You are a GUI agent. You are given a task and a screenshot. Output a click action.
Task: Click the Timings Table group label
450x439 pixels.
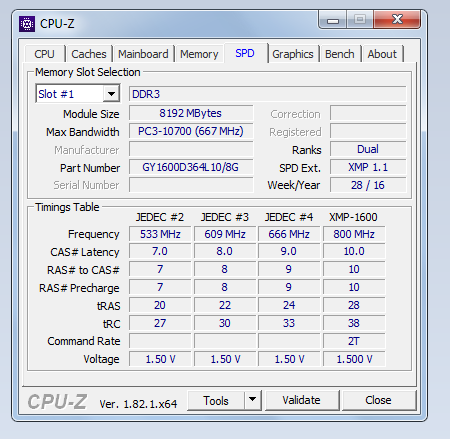click(x=67, y=207)
